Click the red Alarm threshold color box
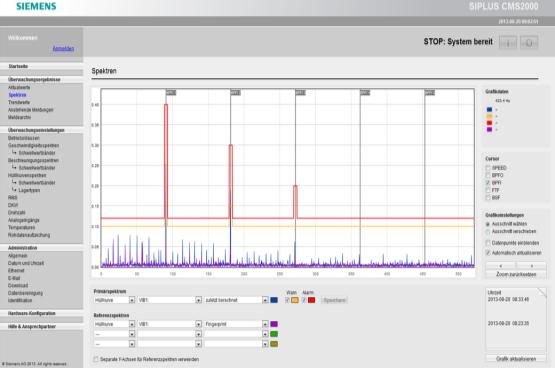555x368 pixels. [311, 300]
